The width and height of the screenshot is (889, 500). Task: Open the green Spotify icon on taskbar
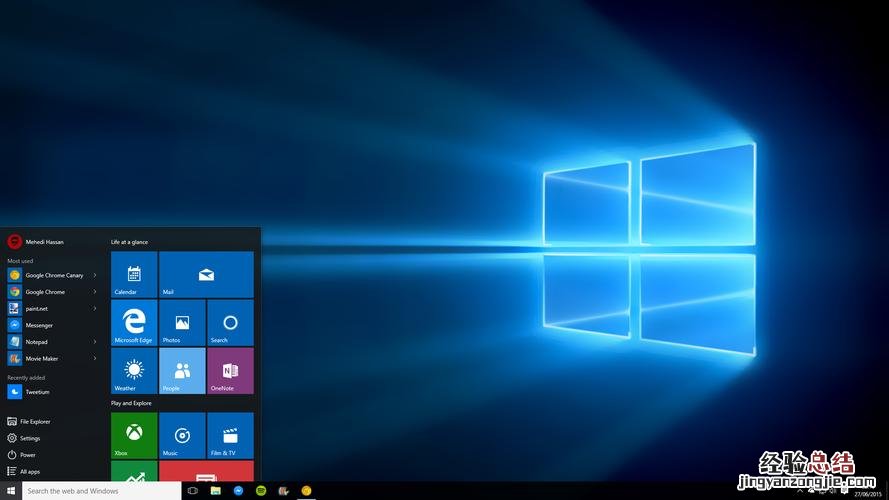click(x=261, y=491)
